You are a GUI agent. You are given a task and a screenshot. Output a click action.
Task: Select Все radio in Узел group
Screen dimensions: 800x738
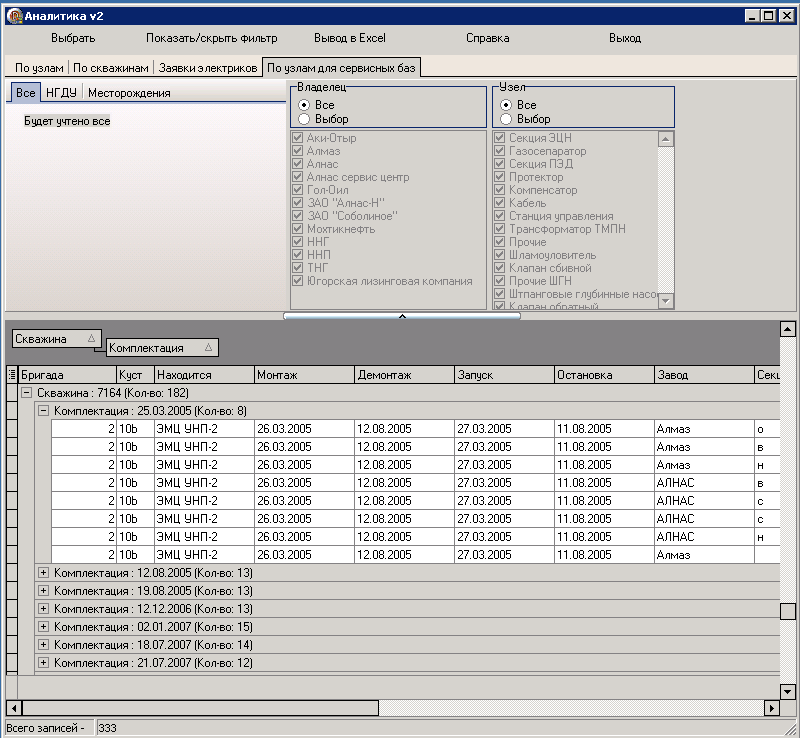pyautogui.click(x=506, y=105)
